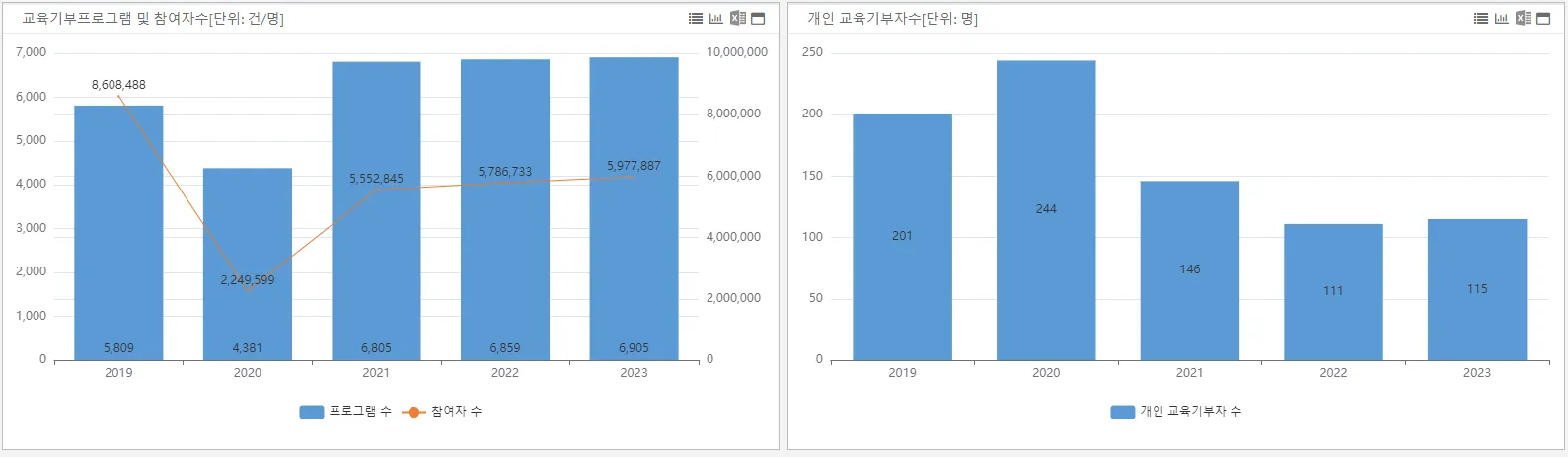Maximize the program/participant chart window
Image resolution: width=1568 pixels, height=457 pixels.
tap(758, 19)
